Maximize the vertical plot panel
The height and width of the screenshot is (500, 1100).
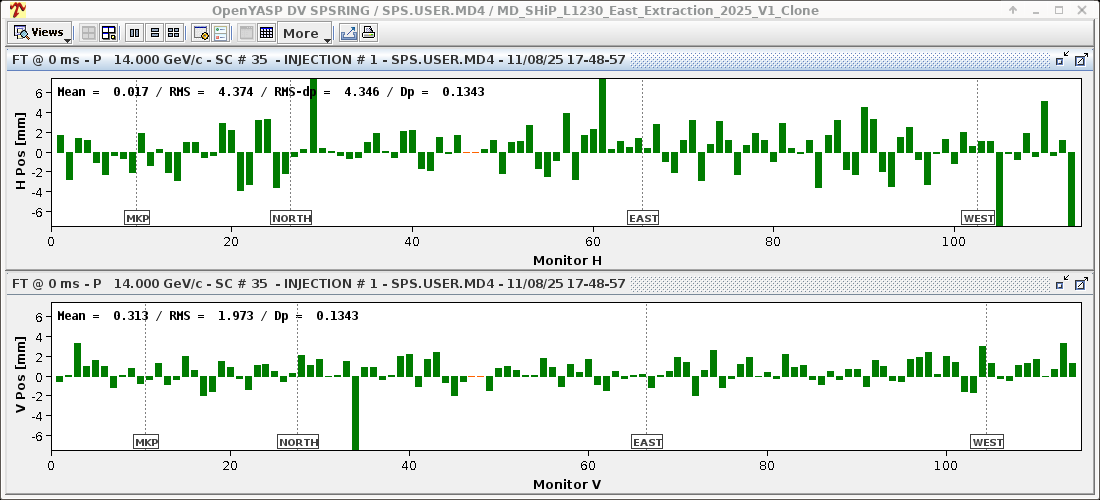pyautogui.click(x=1081, y=284)
